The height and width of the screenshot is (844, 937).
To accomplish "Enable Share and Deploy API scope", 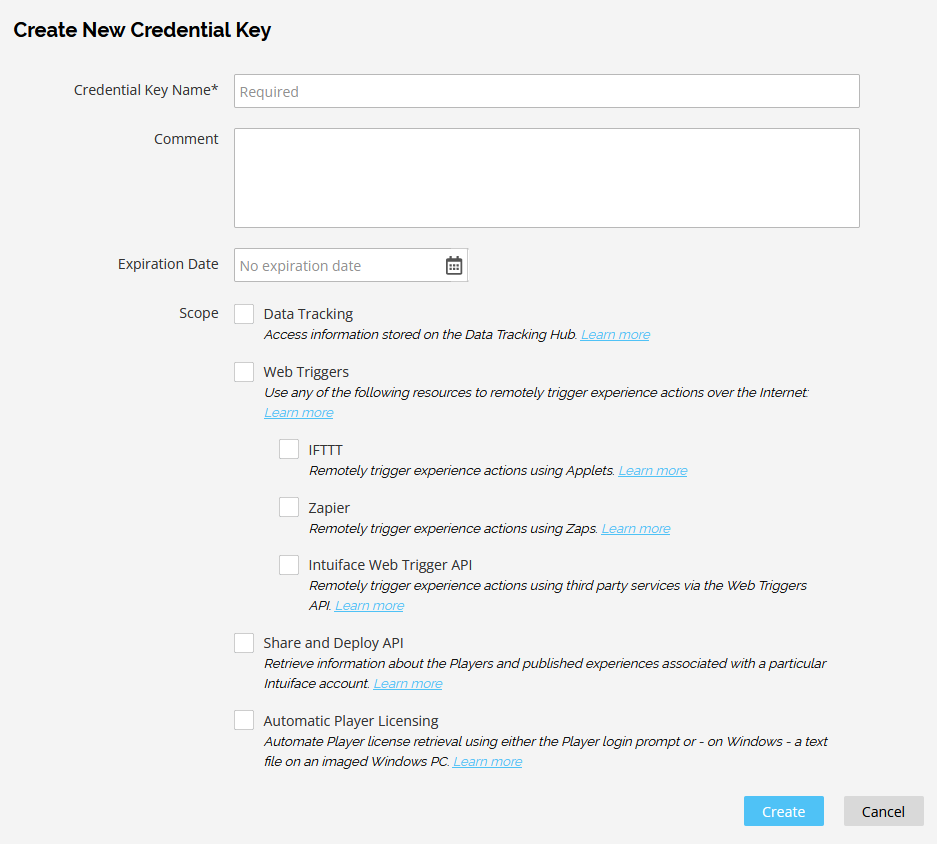I will point(244,643).
